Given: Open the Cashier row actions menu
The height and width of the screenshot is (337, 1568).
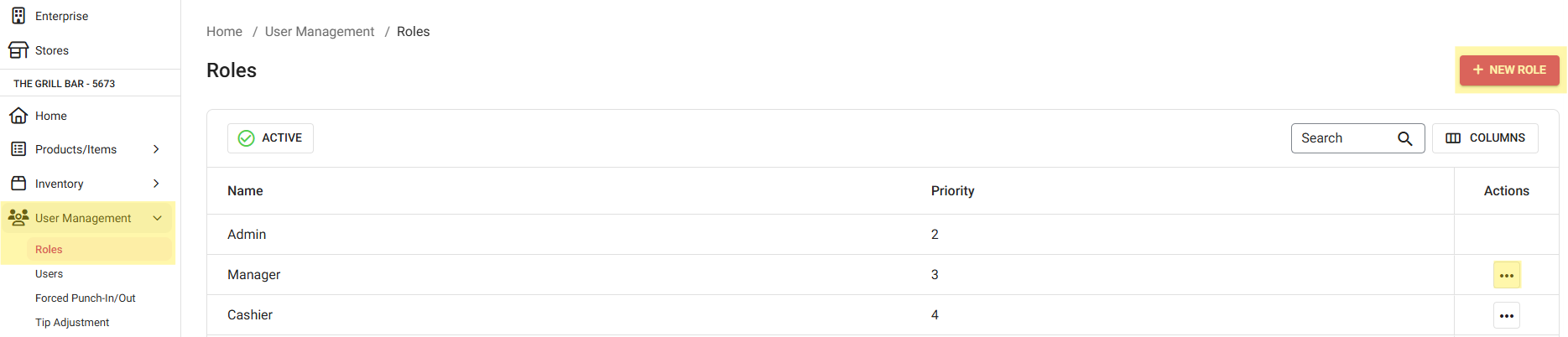Looking at the screenshot, I should click(1506, 315).
